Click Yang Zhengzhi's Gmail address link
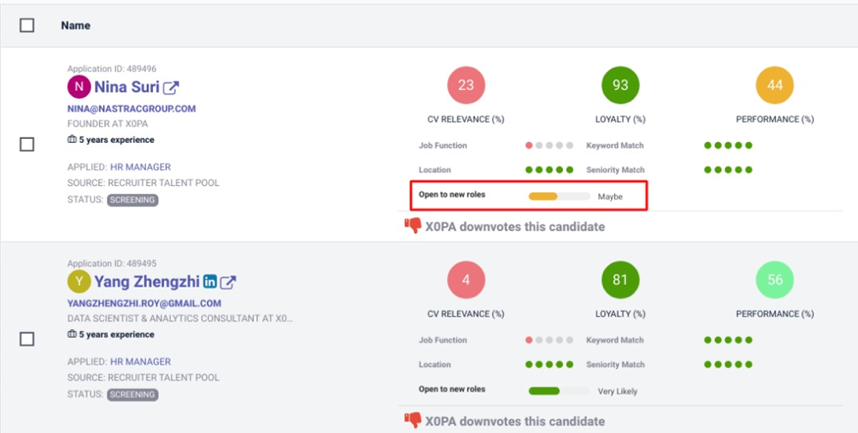 coord(144,303)
